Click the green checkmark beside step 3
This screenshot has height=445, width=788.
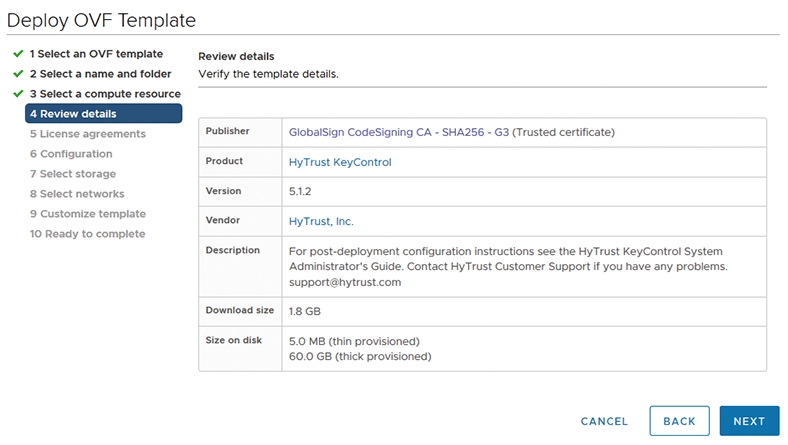tap(18, 94)
